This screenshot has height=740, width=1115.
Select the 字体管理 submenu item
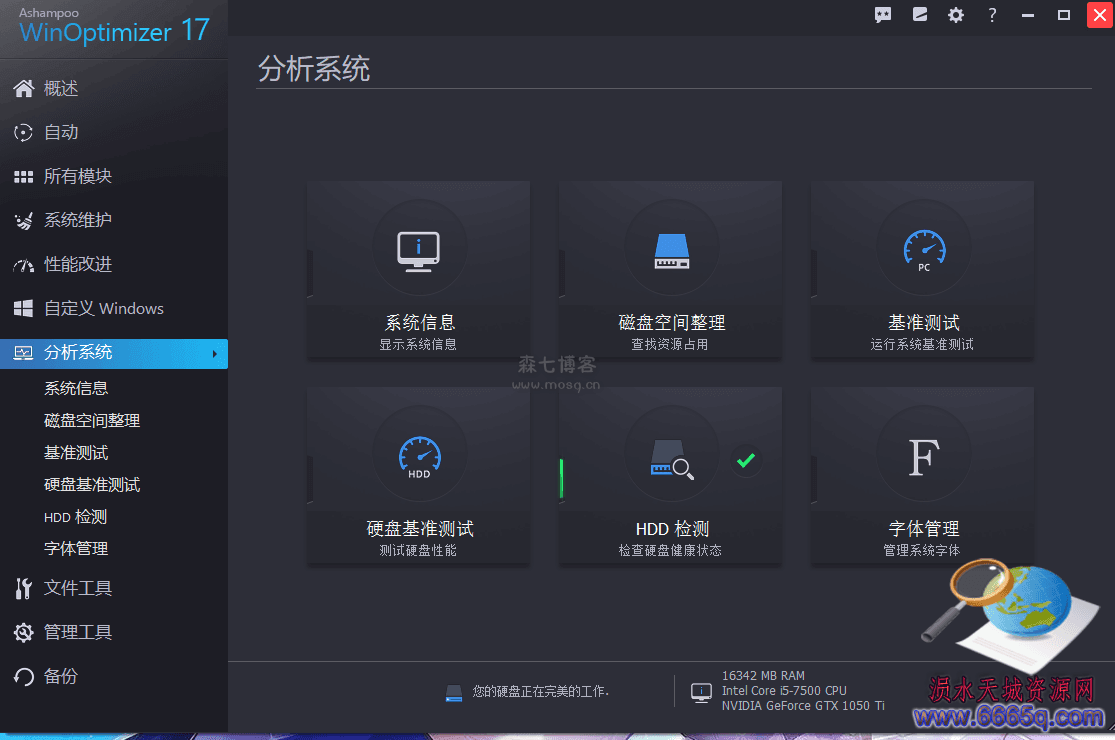(76, 548)
